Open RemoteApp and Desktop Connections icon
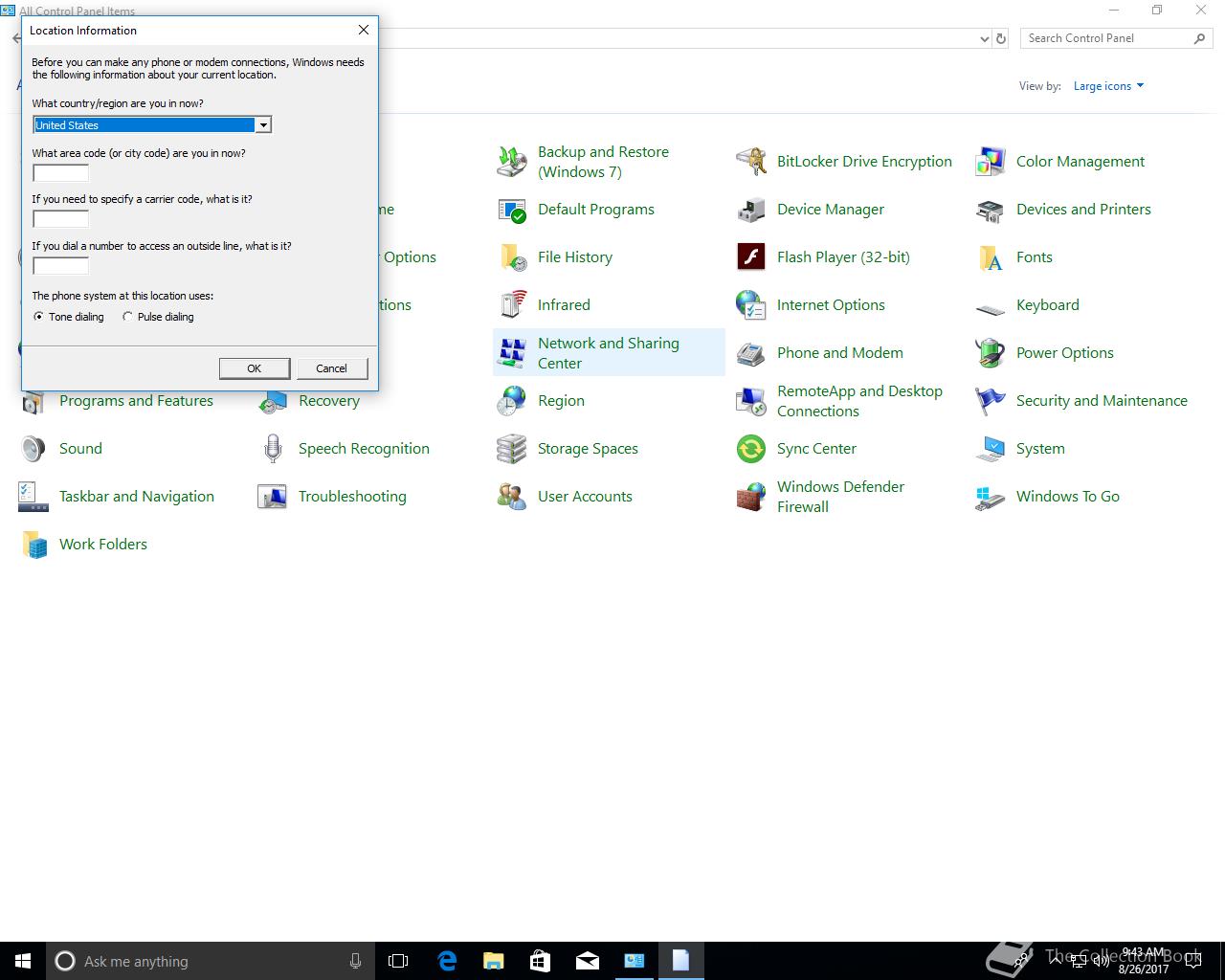The image size is (1225, 980). point(751,401)
